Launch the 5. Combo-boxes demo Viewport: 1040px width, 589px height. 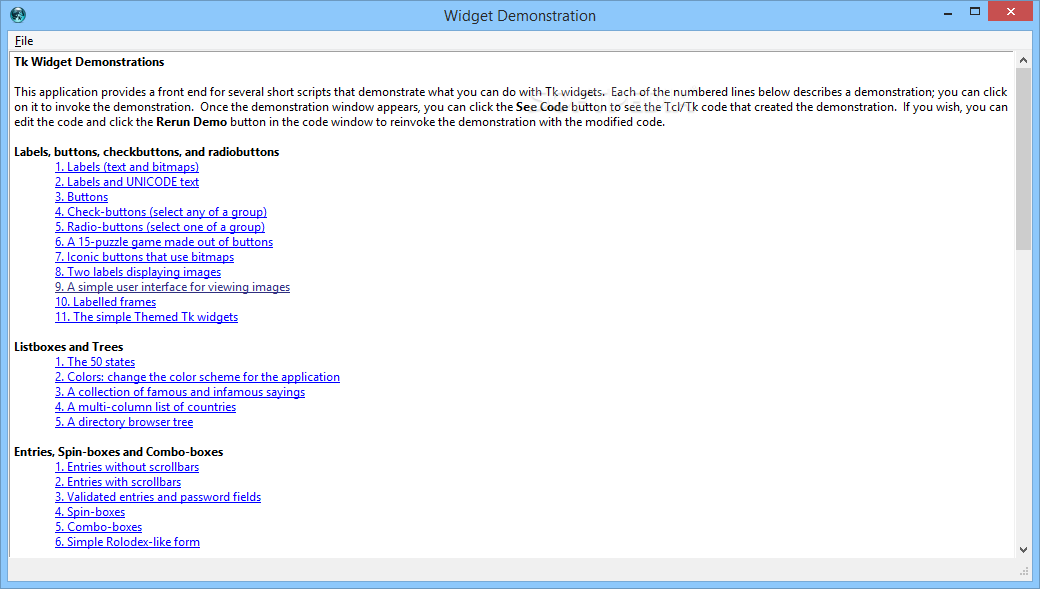click(98, 527)
